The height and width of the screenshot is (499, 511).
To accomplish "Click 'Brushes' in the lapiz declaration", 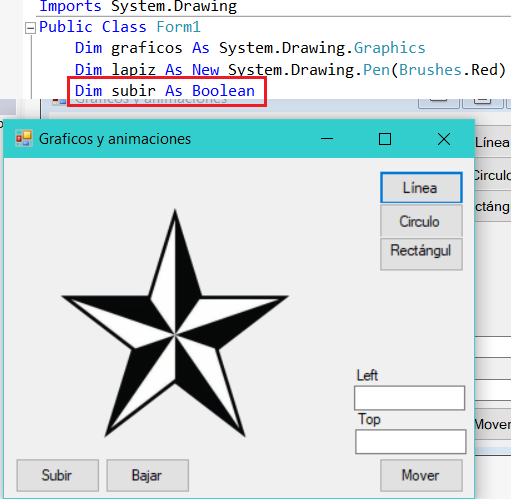I will [430, 70].
